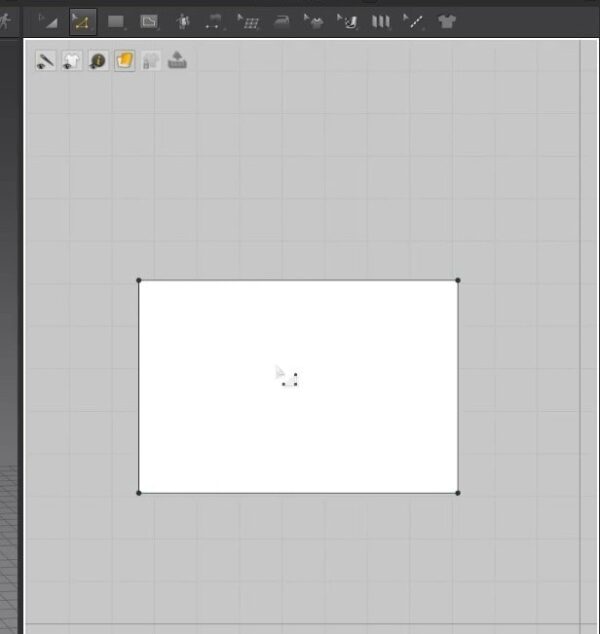
Task: Toggle the highlighted yellow texture display icon
Action: coord(124,61)
